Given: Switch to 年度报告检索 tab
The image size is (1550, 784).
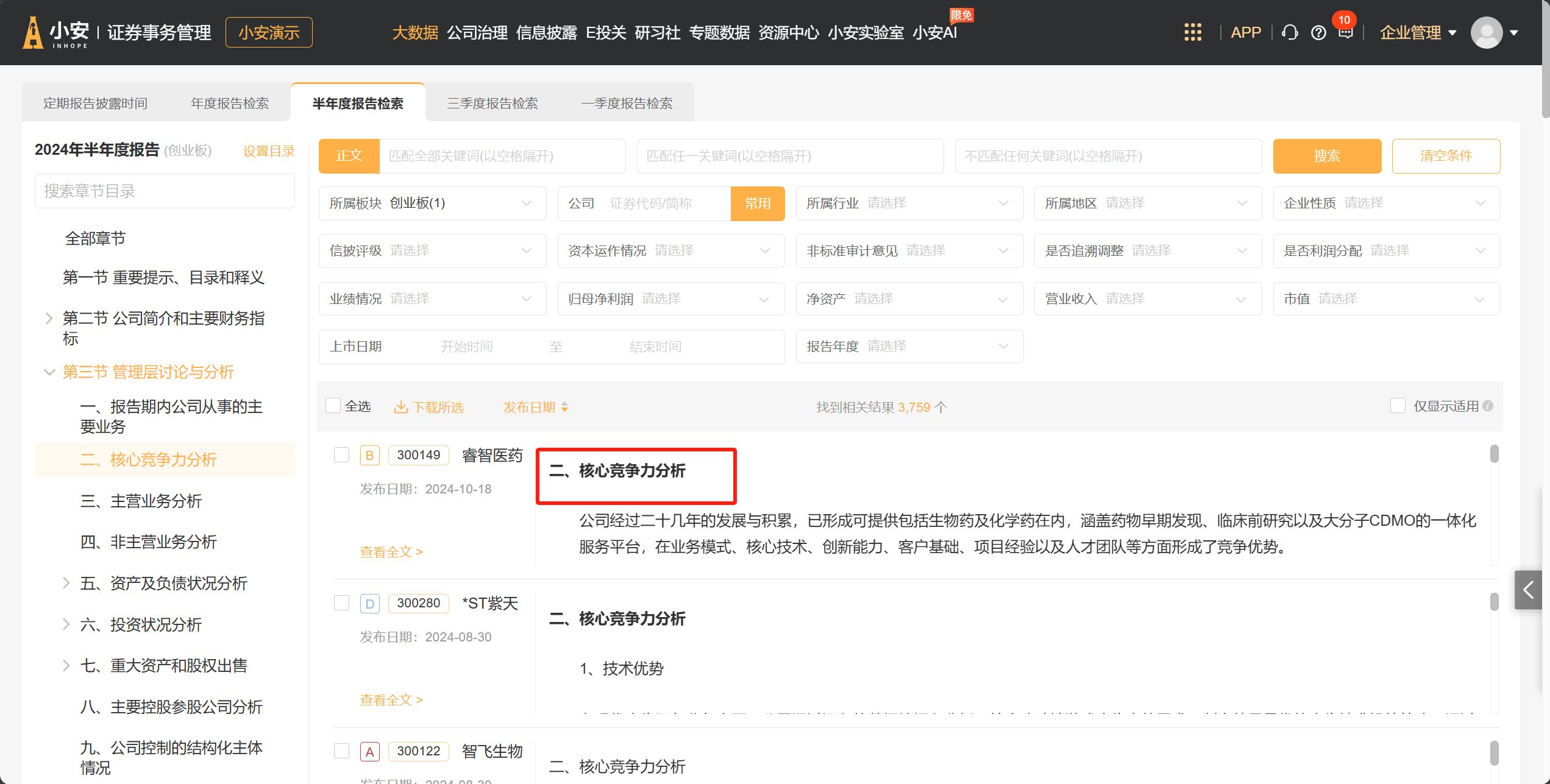Looking at the screenshot, I should point(230,103).
